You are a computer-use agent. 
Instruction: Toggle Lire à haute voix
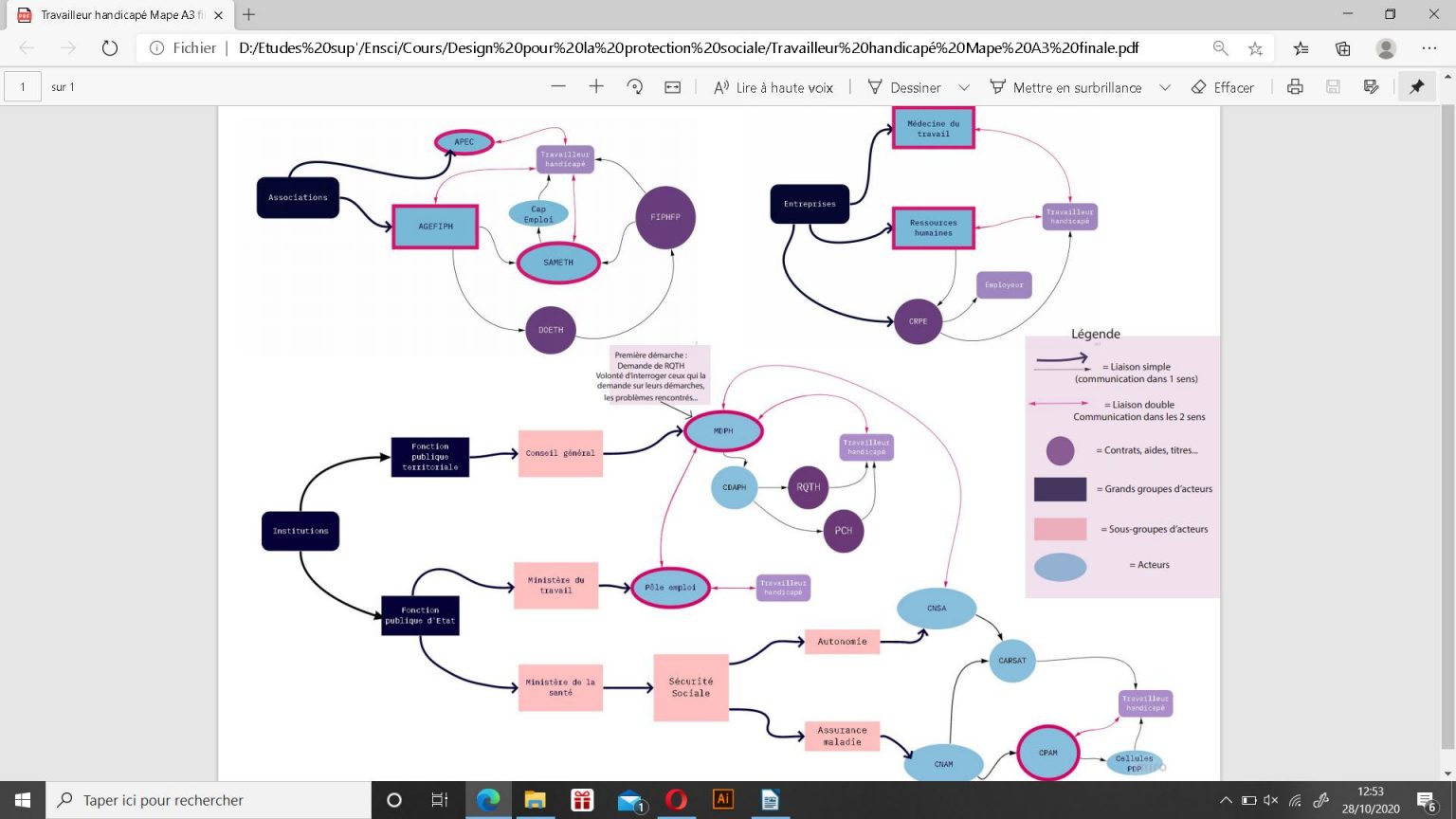[773, 87]
